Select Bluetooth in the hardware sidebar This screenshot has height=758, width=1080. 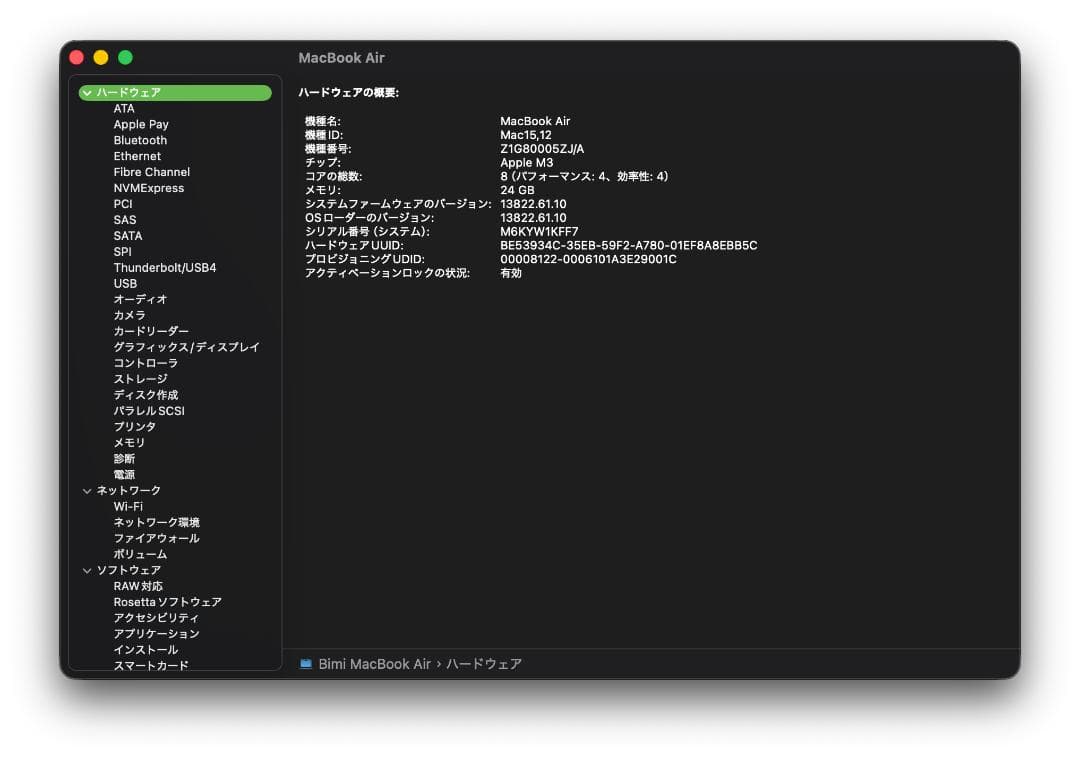click(x=140, y=140)
